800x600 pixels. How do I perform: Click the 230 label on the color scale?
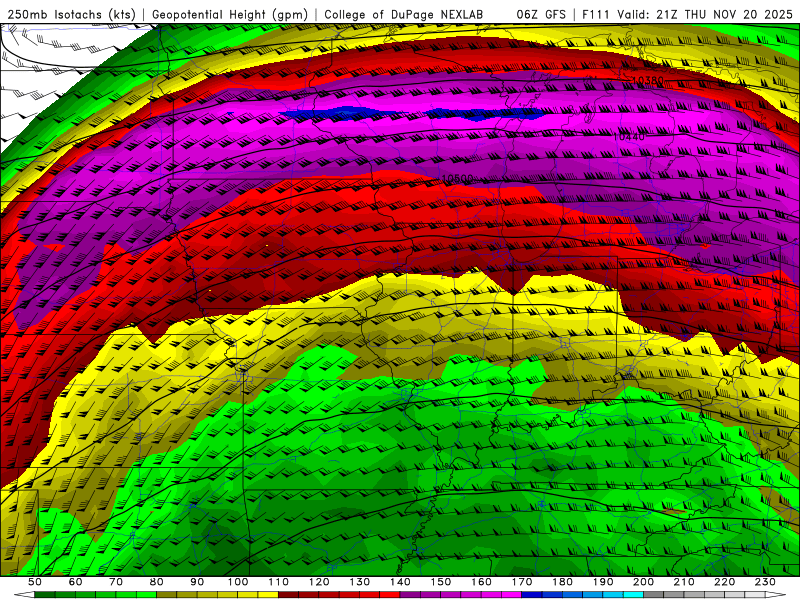coord(765,582)
